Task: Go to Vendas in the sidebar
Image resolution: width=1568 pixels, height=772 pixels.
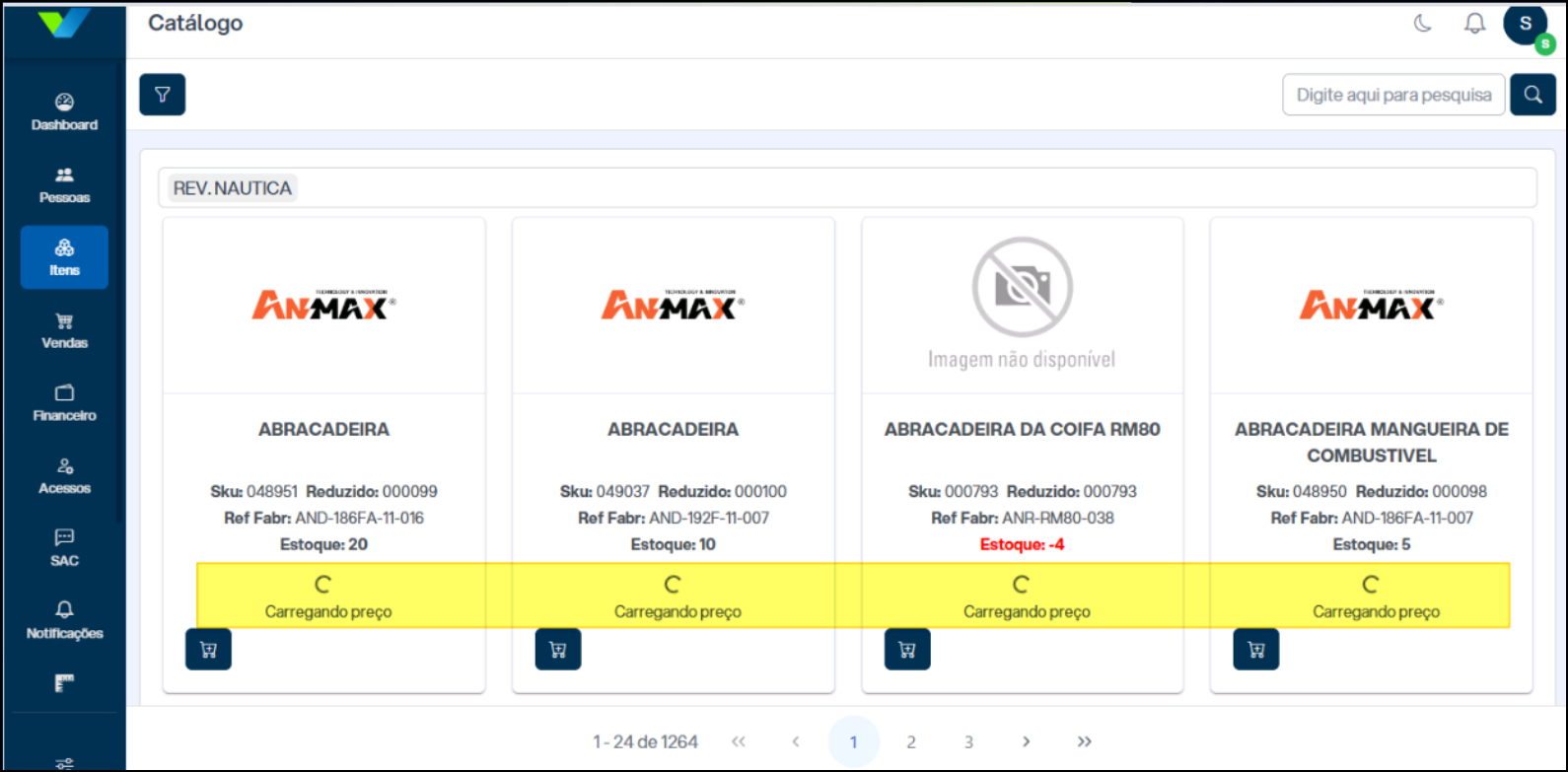Action: (x=64, y=330)
